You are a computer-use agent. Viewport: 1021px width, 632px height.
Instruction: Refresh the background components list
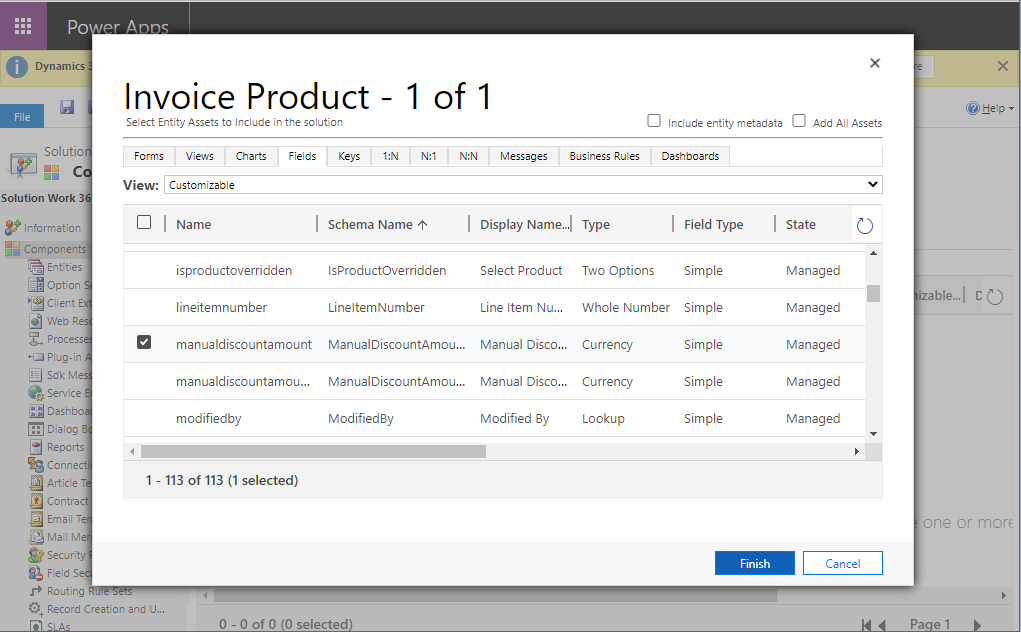(x=995, y=297)
